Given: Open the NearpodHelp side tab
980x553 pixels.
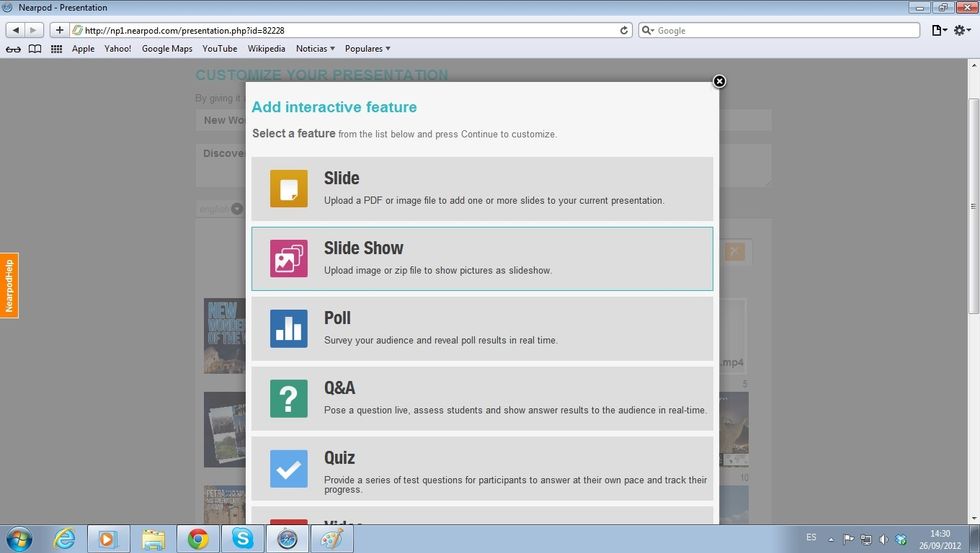Looking at the screenshot, I should [x=9, y=286].
